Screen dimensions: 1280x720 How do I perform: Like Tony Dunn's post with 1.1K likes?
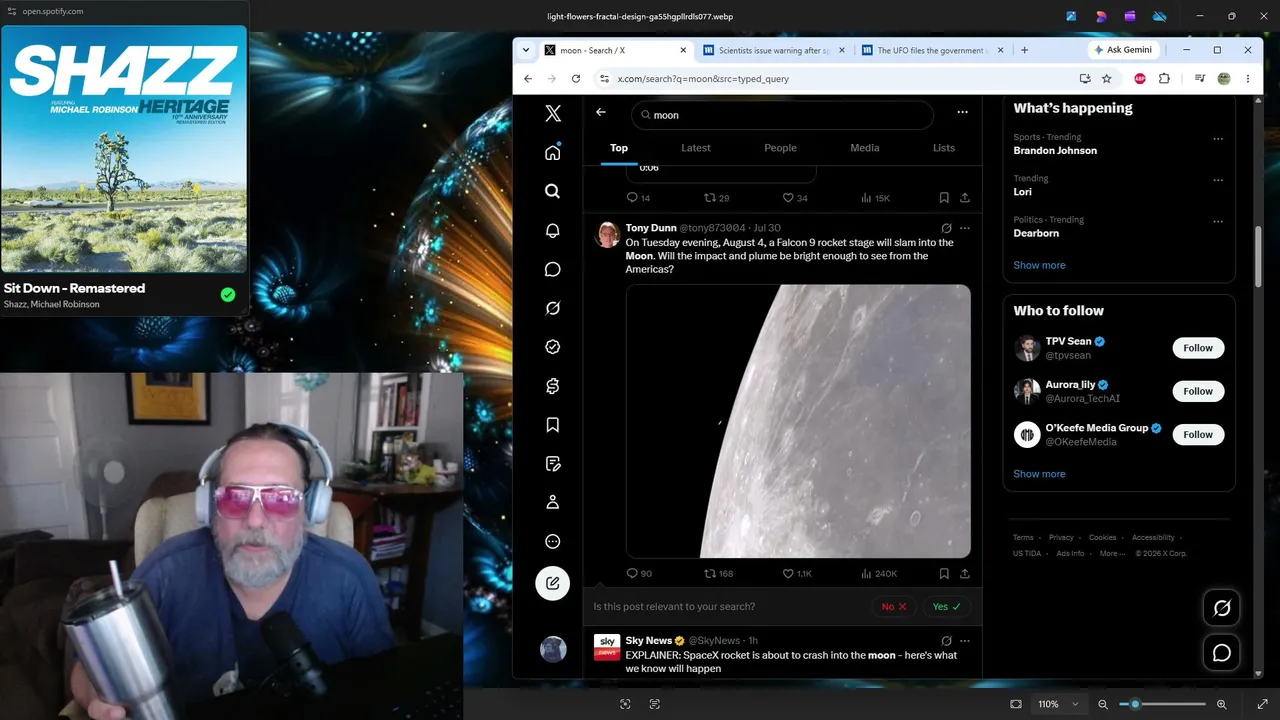[797, 574]
